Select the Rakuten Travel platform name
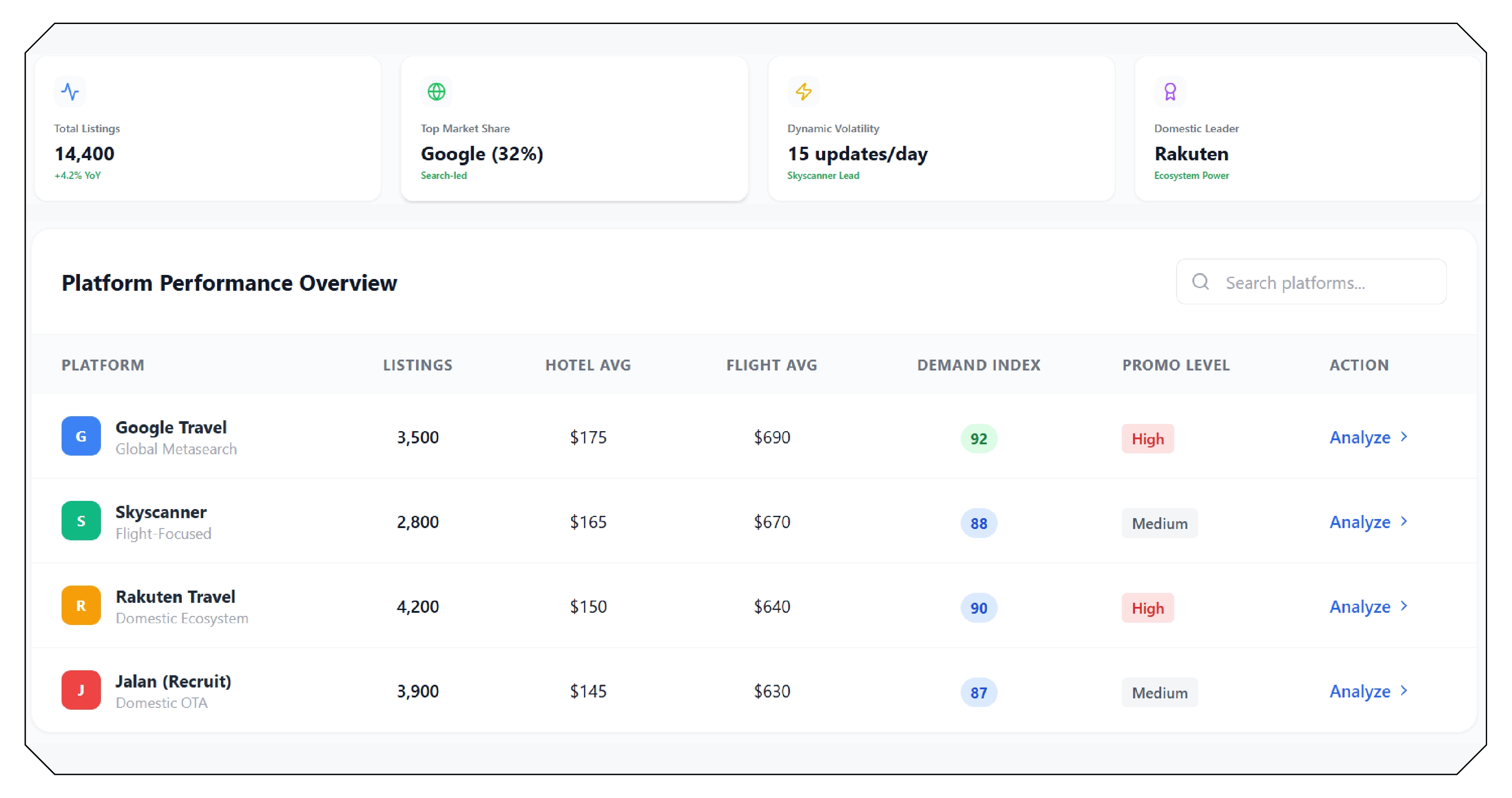 [x=176, y=596]
